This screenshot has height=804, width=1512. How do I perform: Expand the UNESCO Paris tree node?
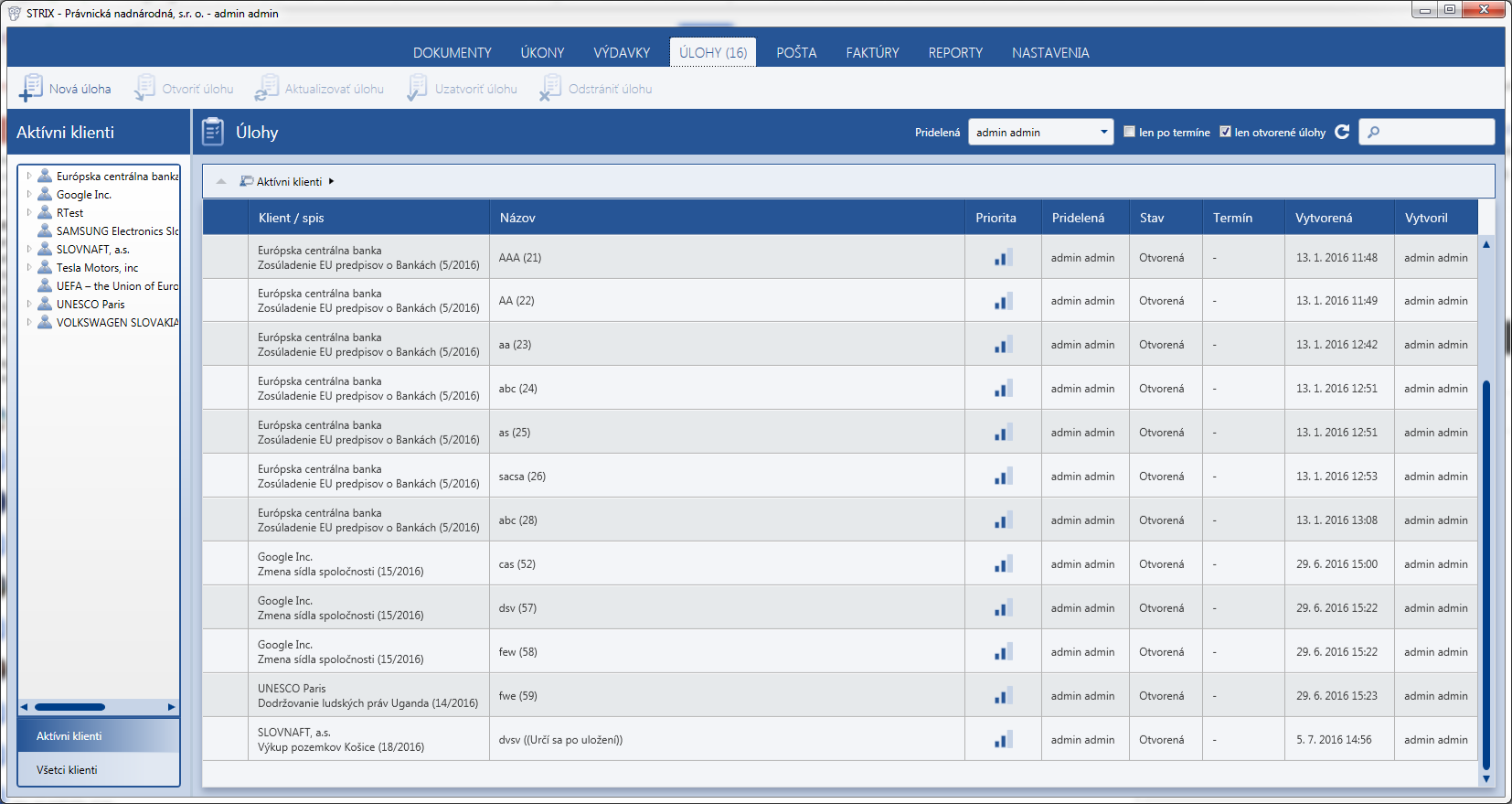pos(29,304)
